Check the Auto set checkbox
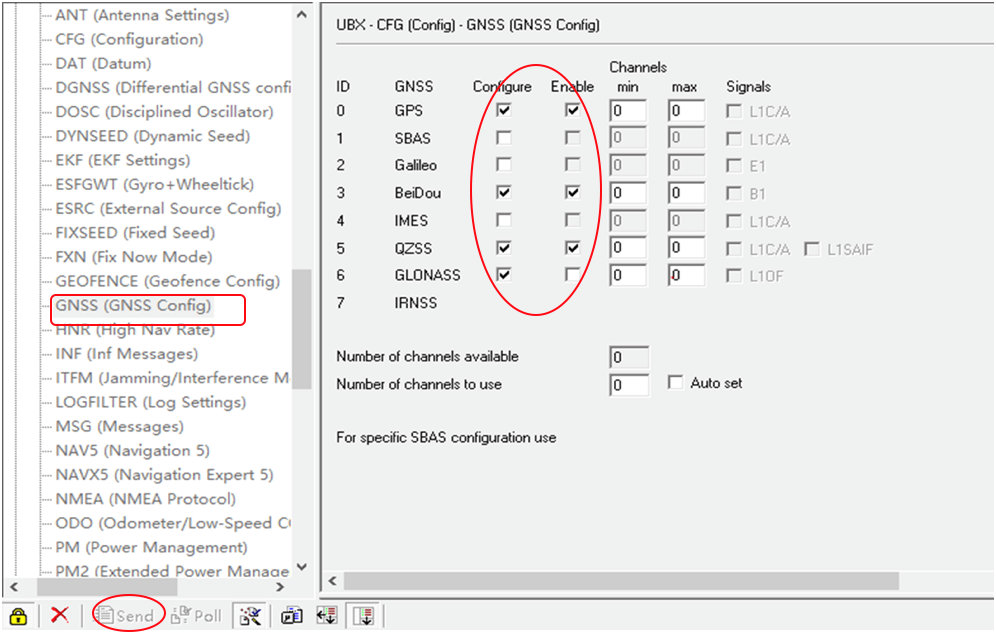Viewport: 996px width, 636px height. click(x=675, y=383)
